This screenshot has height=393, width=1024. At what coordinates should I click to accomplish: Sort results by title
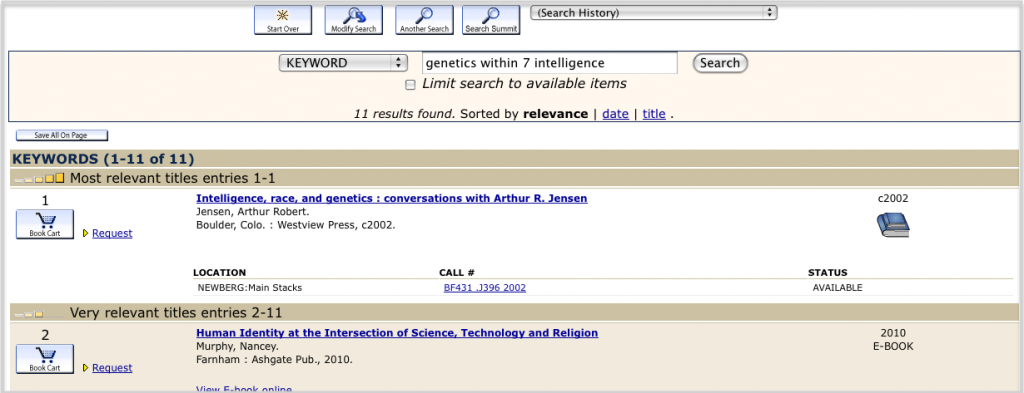click(654, 114)
